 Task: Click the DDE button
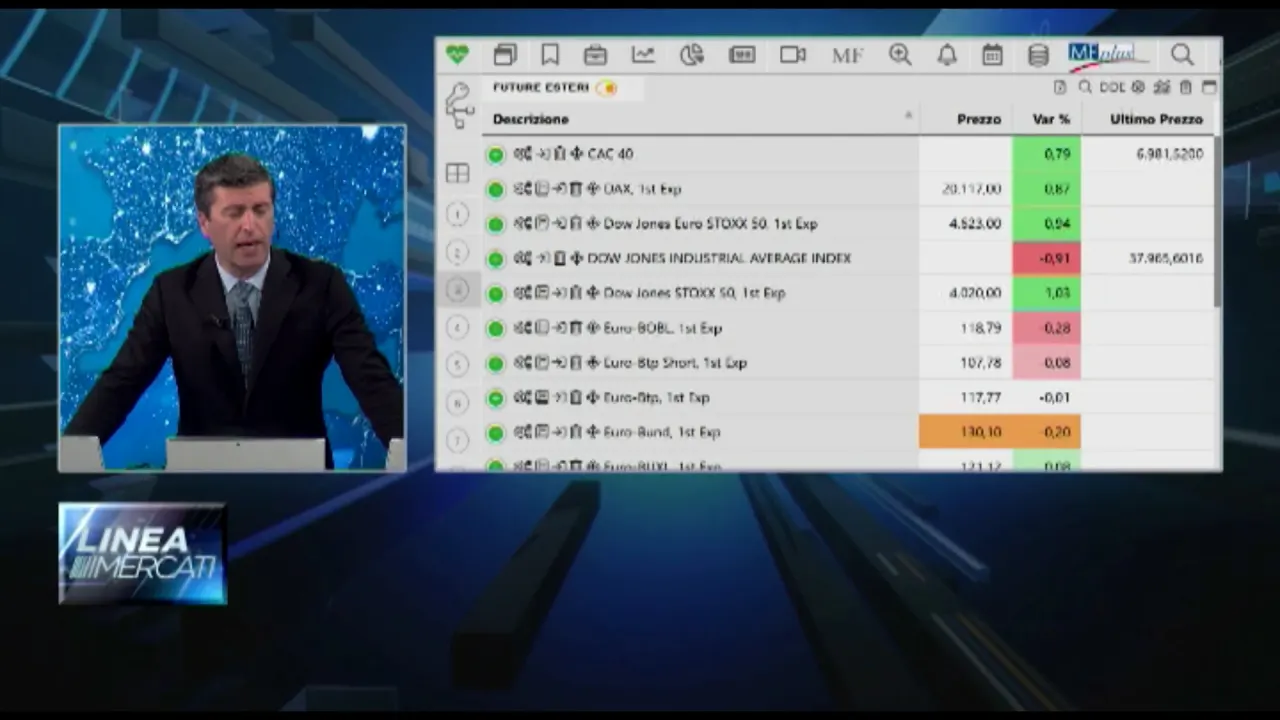point(1112,88)
